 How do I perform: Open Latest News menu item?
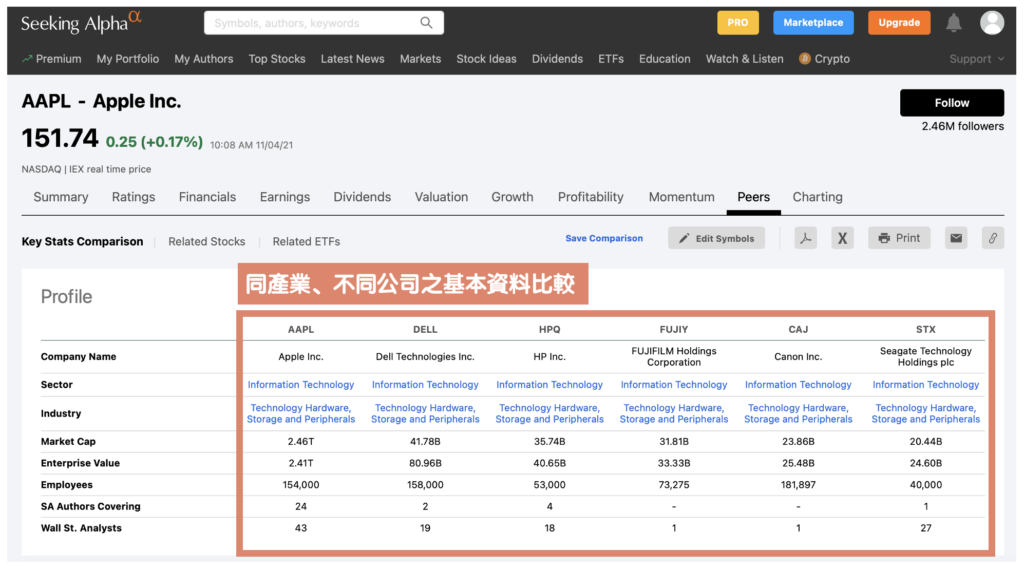tap(353, 59)
